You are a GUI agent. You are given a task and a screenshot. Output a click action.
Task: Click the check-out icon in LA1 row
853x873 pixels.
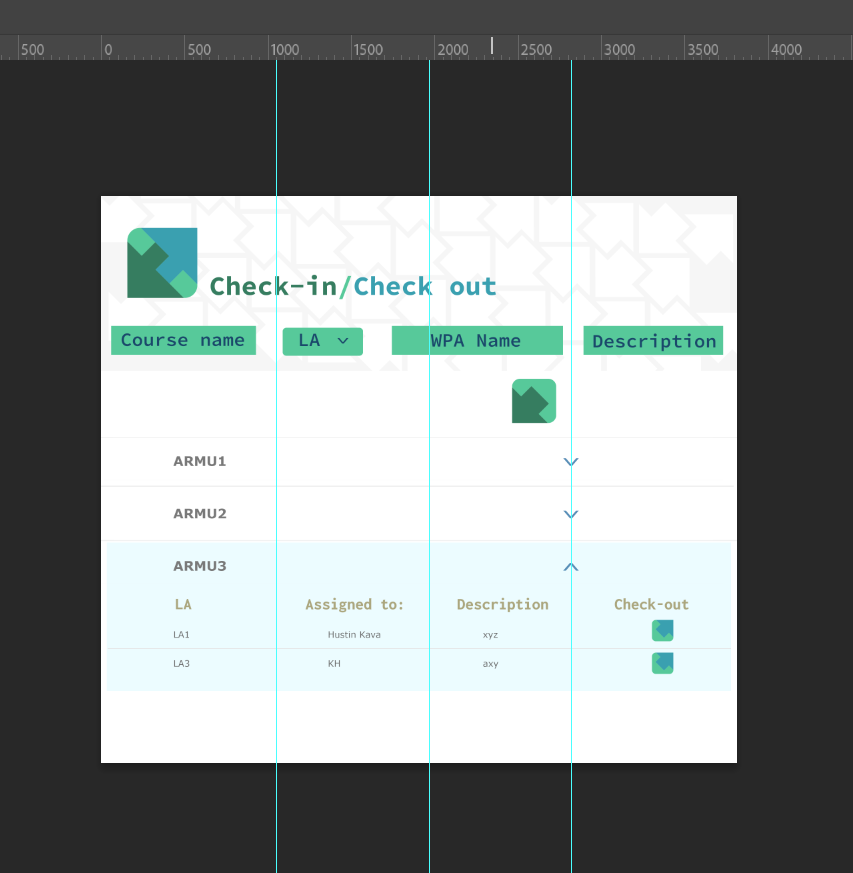(663, 630)
